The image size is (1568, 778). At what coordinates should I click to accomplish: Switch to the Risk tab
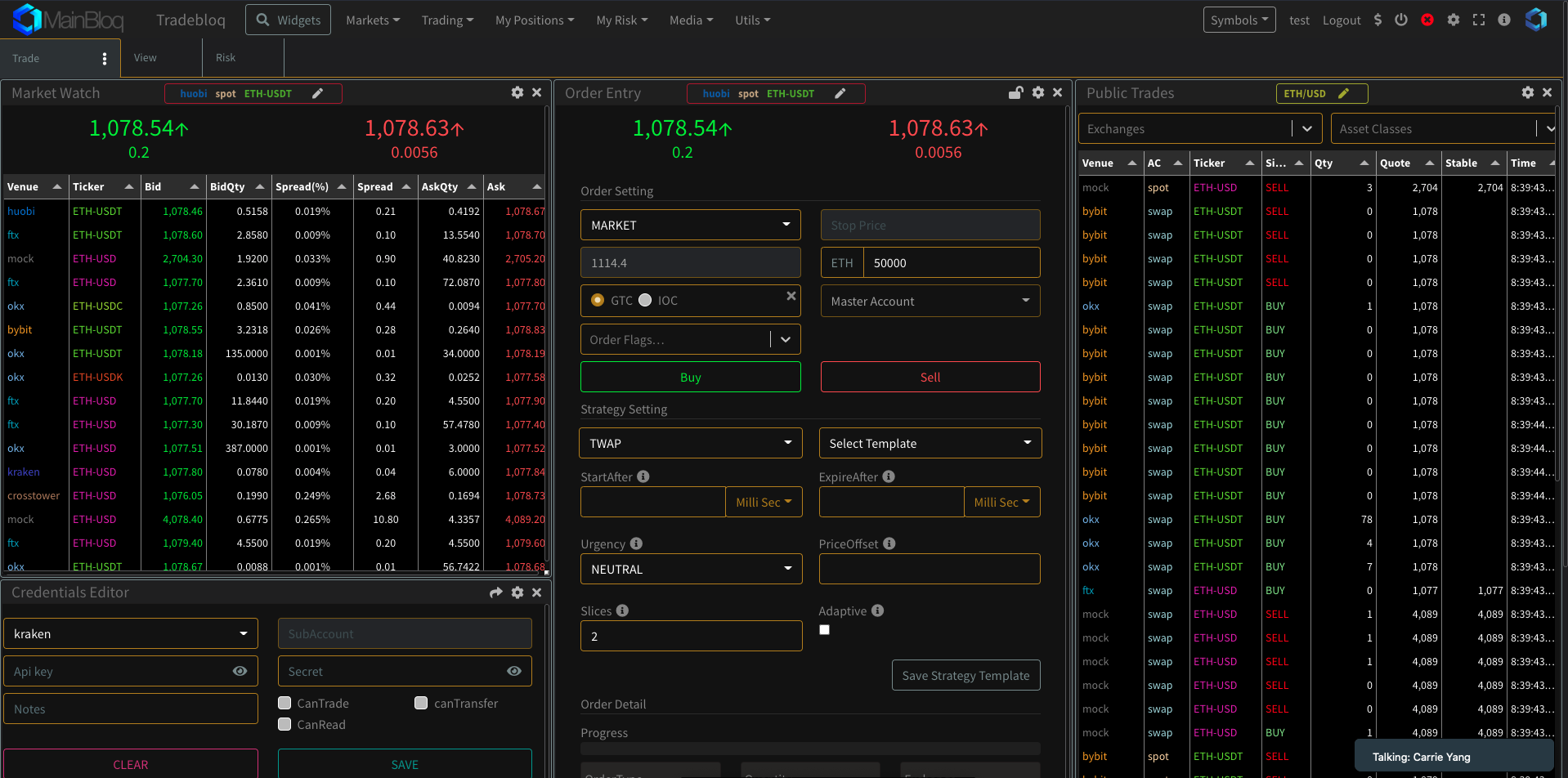point(226,58)
